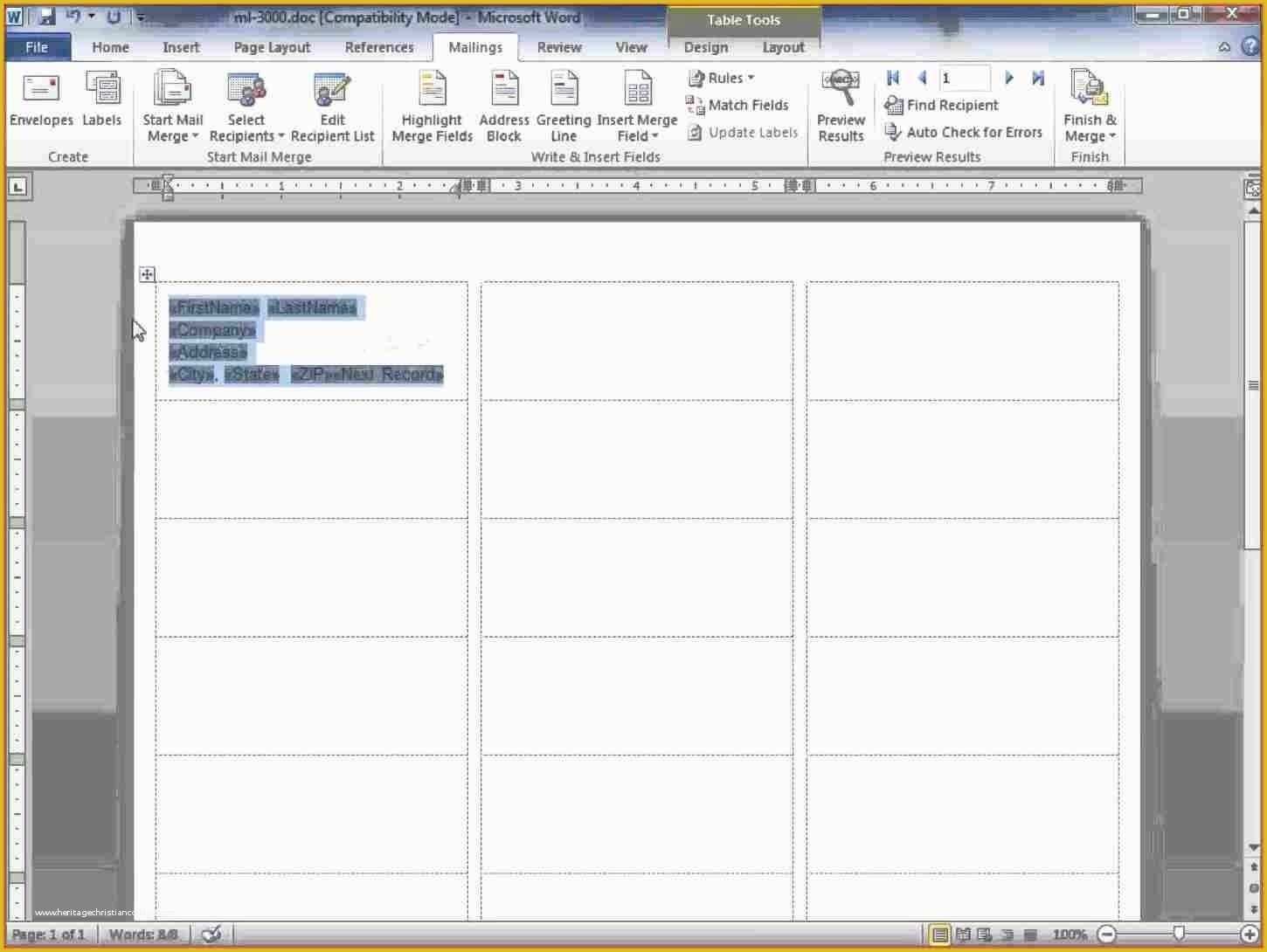Switch to the View tab
The height and width of the screenshot is (952, 1267).
coord(631,47)
